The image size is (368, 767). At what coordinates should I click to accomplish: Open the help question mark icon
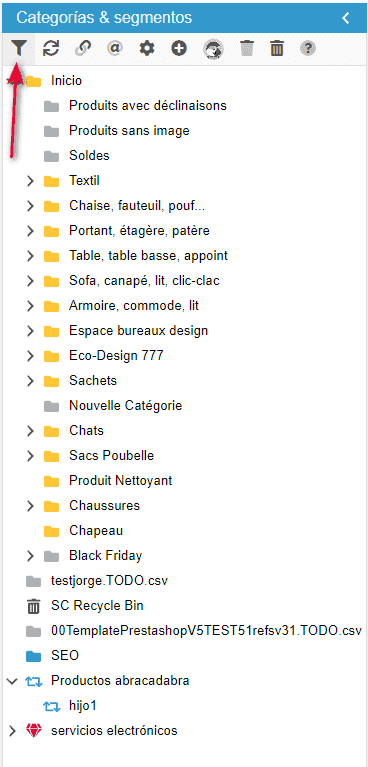pyautogui.click(x=308, y=48)
